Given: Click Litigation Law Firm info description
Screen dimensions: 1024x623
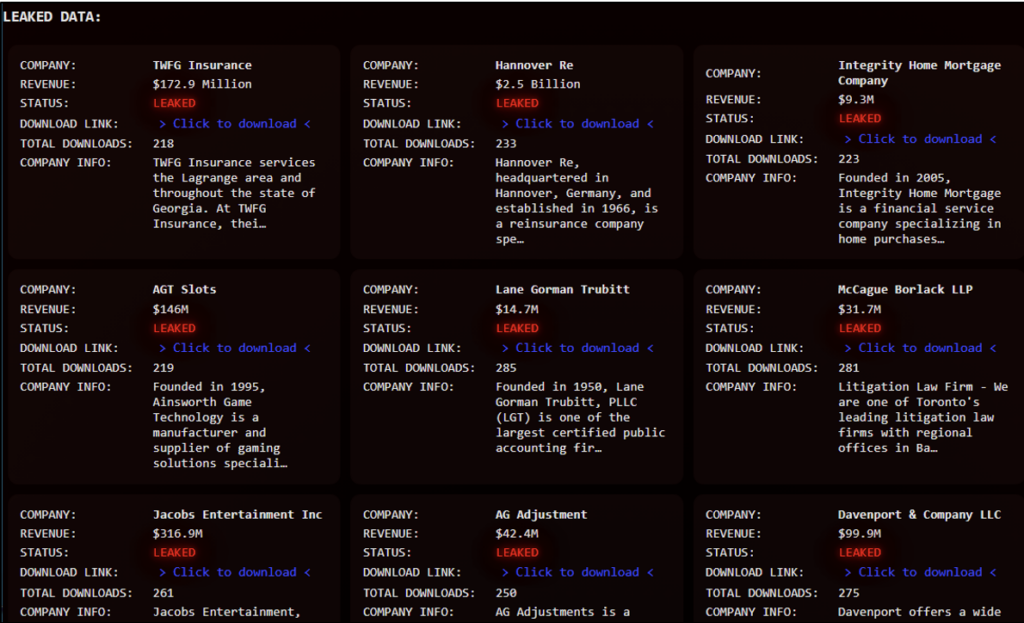Looking at the screenshot, I should coord(923,417).
